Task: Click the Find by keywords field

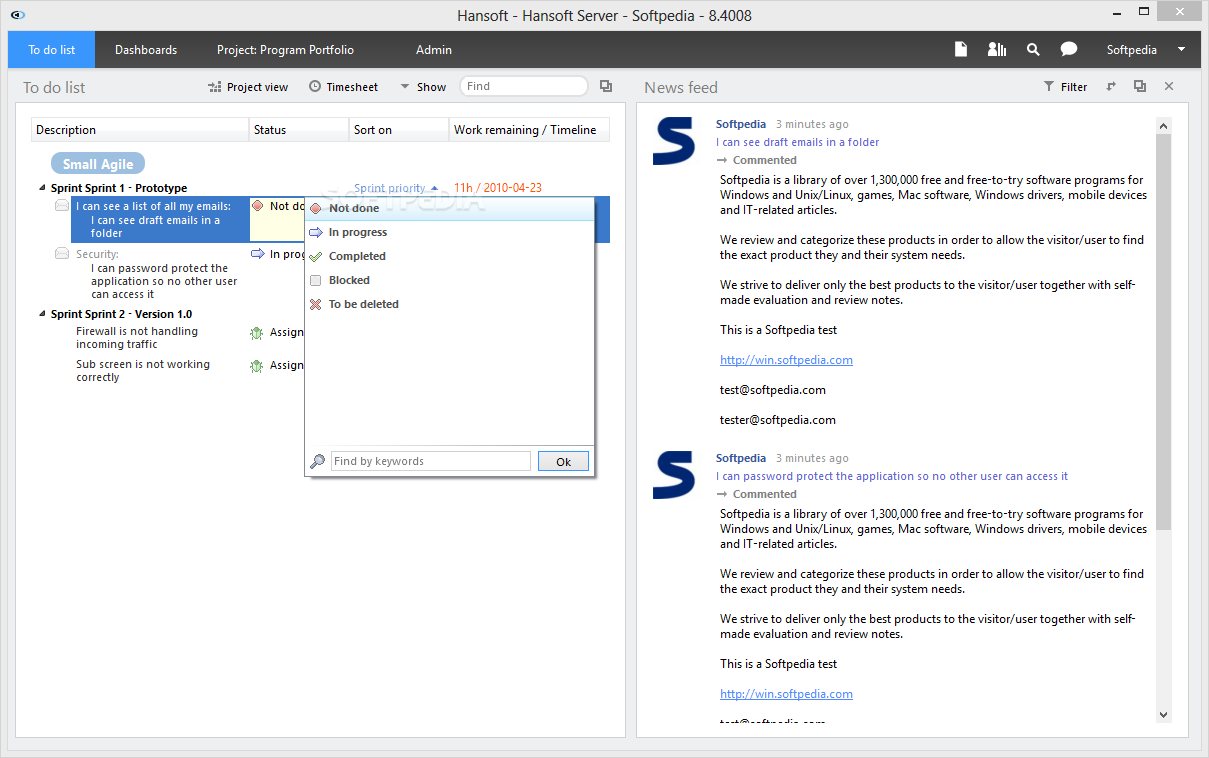Action: (431, 461)
